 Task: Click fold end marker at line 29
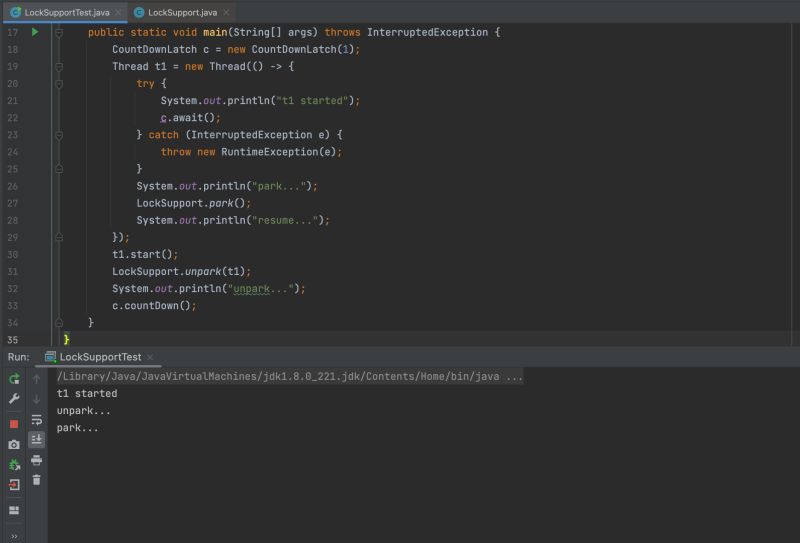click(59, 237)
